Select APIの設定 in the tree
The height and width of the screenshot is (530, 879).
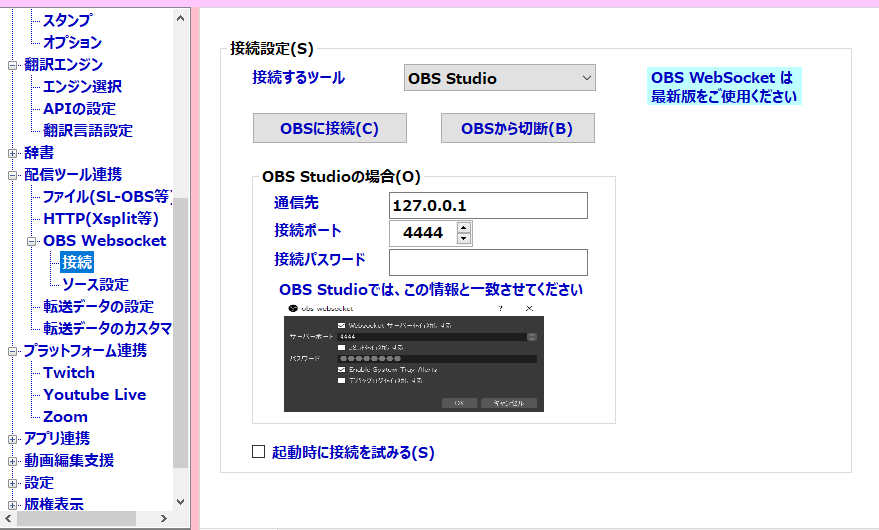point(80,108)
